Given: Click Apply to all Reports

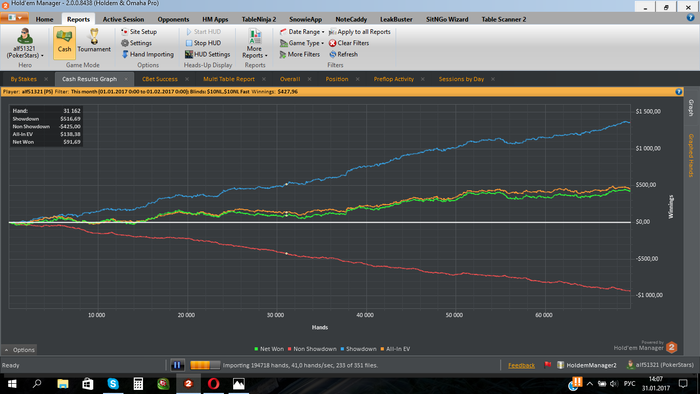Looking at the screenshot, I should coord(360,32).
